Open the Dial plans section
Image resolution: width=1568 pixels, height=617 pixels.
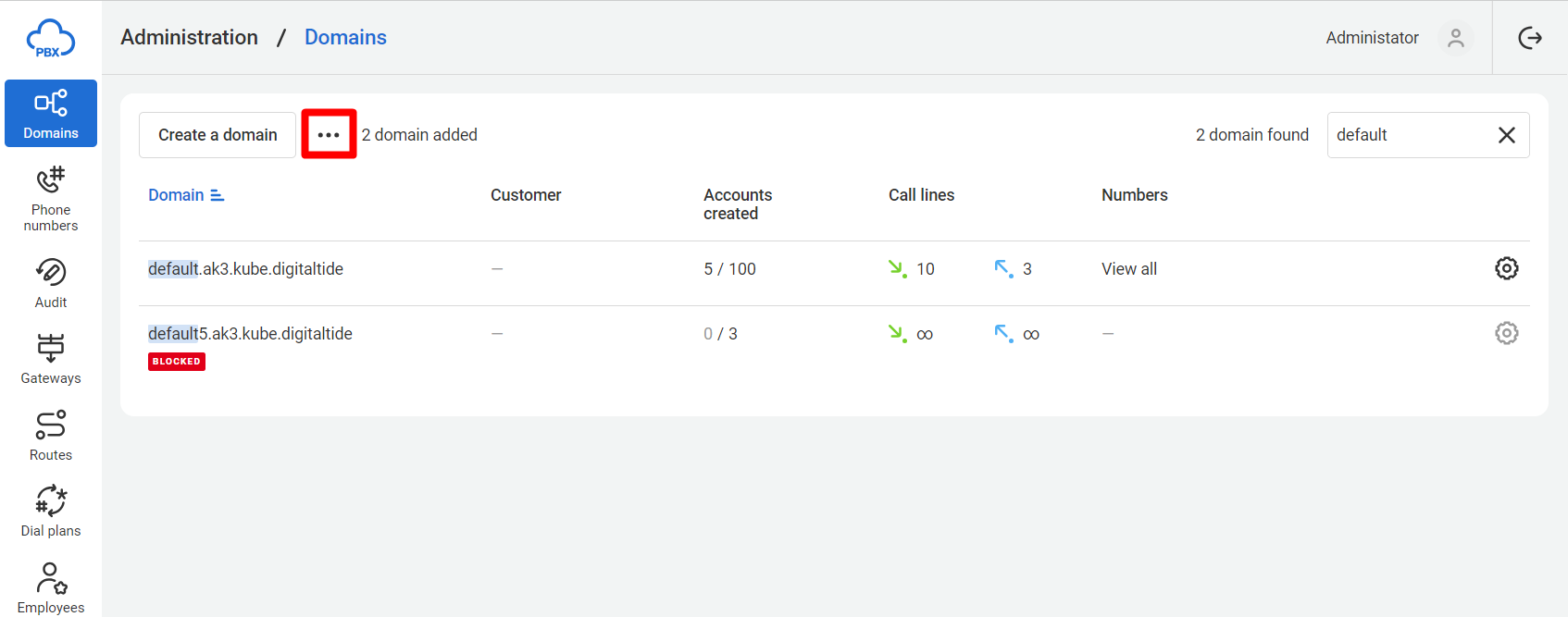click(51, 512)
